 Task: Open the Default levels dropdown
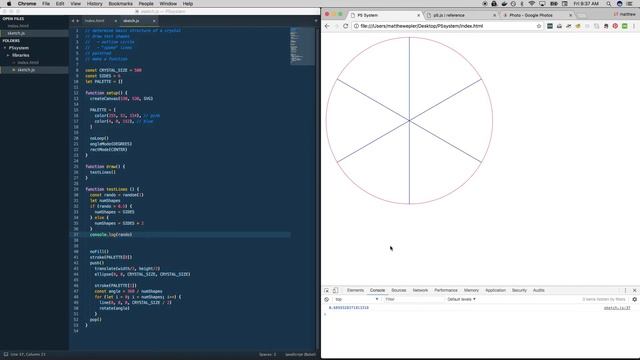coord(461,299)
